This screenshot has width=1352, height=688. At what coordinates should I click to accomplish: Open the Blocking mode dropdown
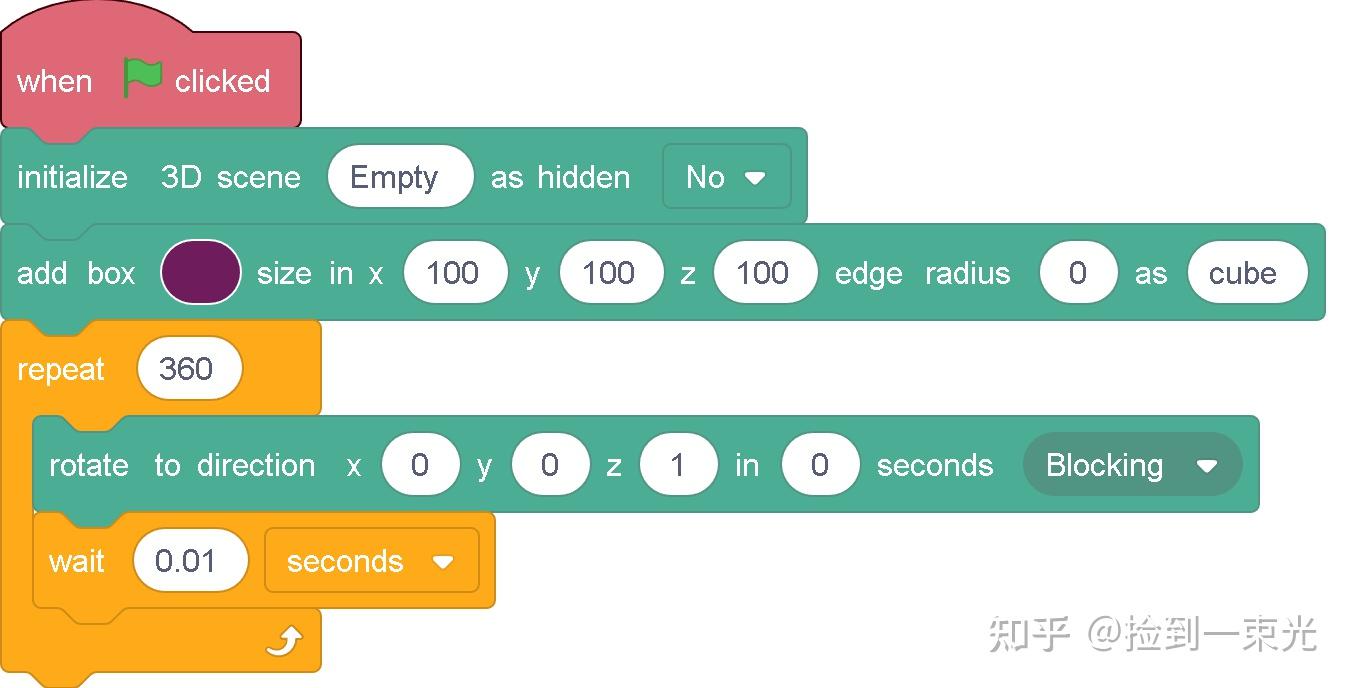point(1131,465)
